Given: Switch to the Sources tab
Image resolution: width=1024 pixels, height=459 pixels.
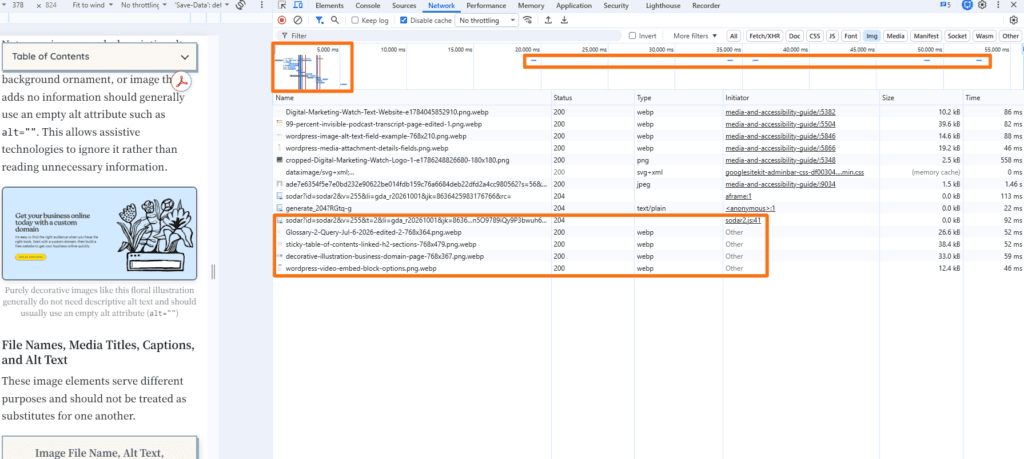Looking at the screenshot, I should tap(404, 6).
